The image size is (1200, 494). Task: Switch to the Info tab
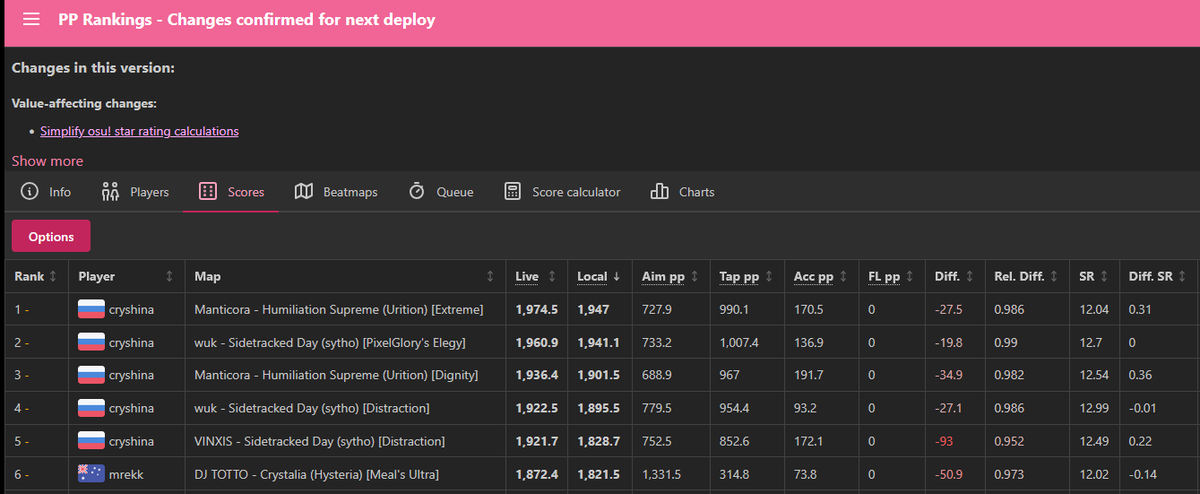(46, 191)
